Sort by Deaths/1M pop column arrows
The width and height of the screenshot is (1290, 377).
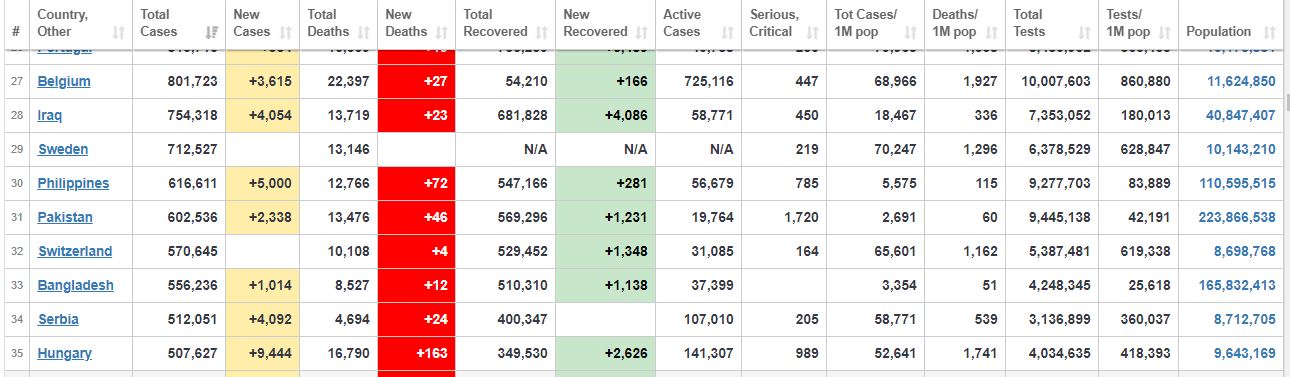click(x=993, y=33)
